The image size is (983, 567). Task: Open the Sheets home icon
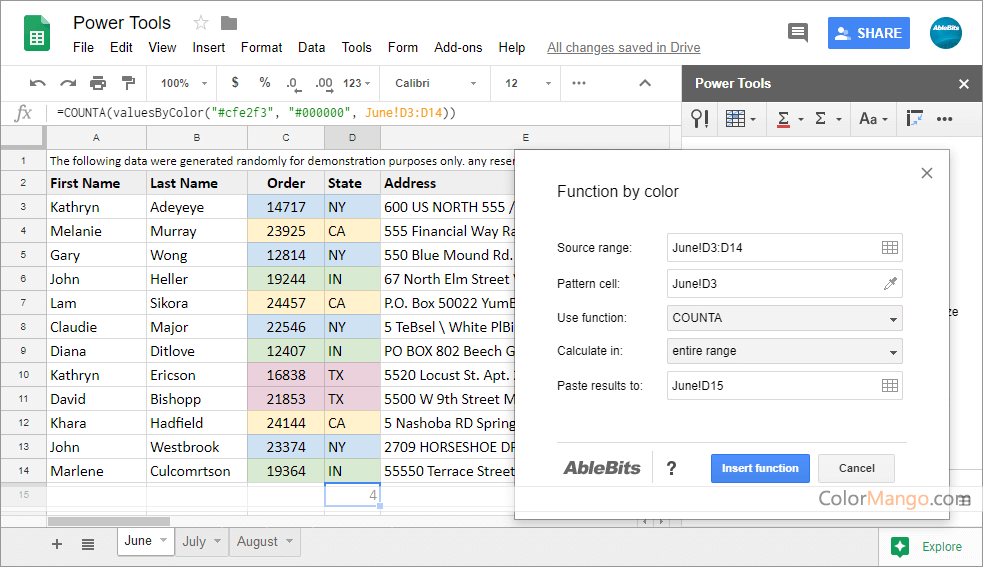click(37, 33)
